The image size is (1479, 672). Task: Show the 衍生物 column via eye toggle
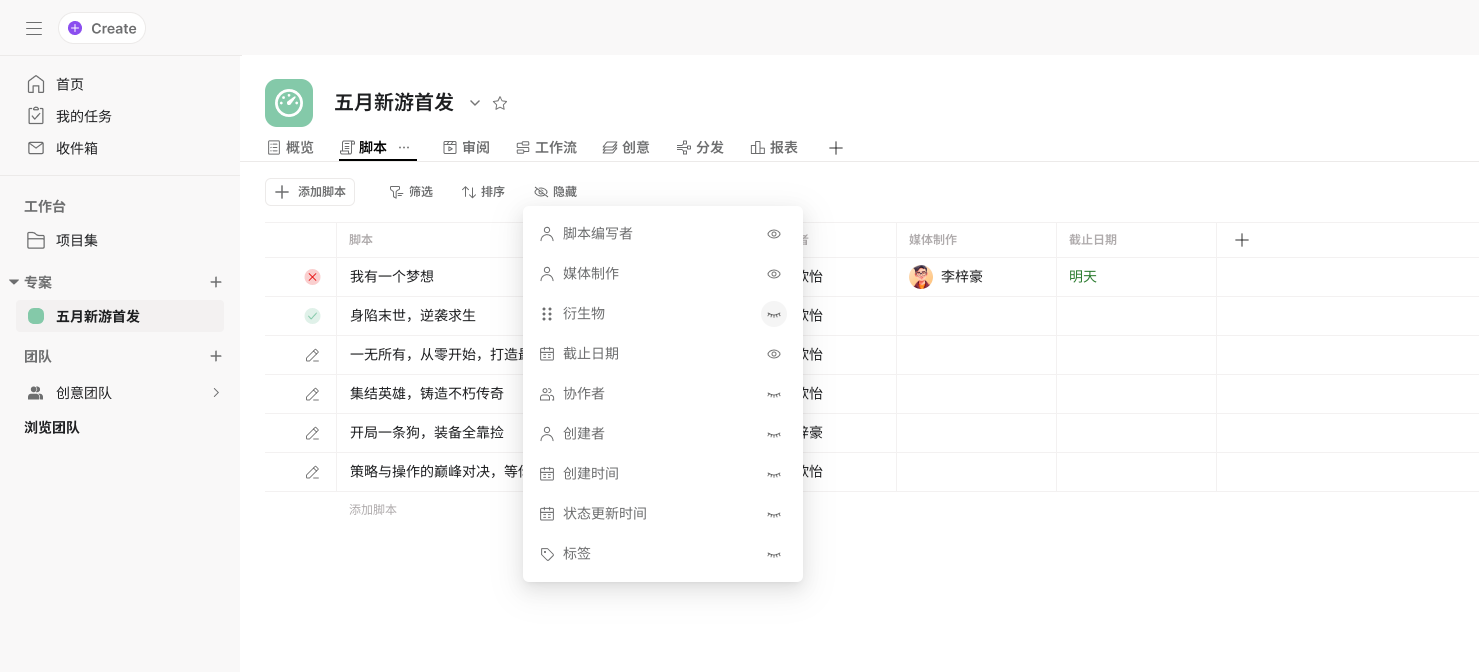773,314
